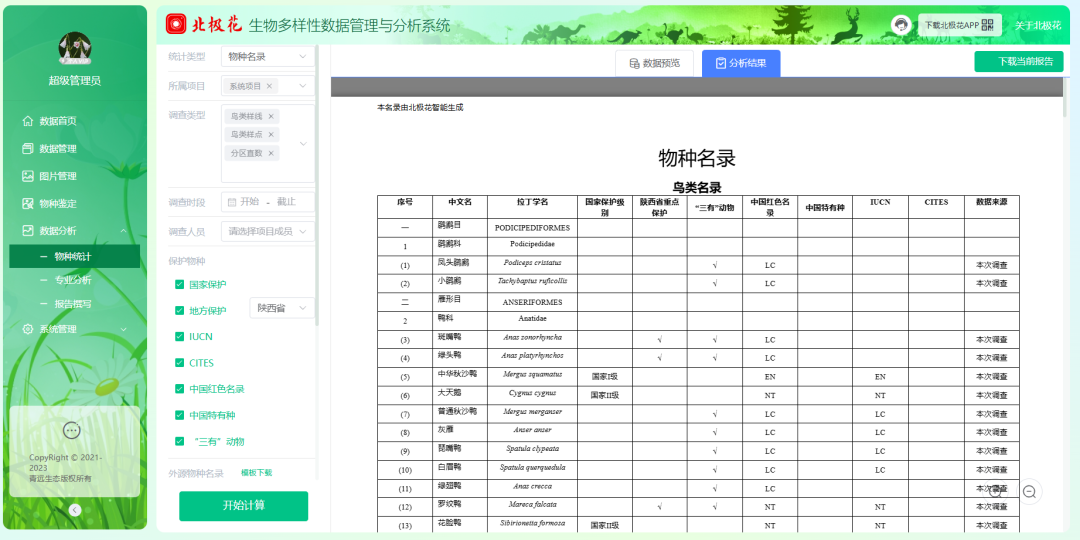Click the 模板下载 link
1080x540 pixels.
pos(256,472)
